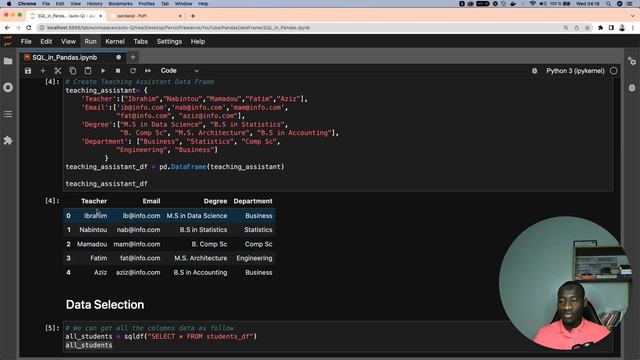Viewport: 640px width, 360px height.
Task: Click the Email column header
Action: pyautogui.click(x=151, y=201)
